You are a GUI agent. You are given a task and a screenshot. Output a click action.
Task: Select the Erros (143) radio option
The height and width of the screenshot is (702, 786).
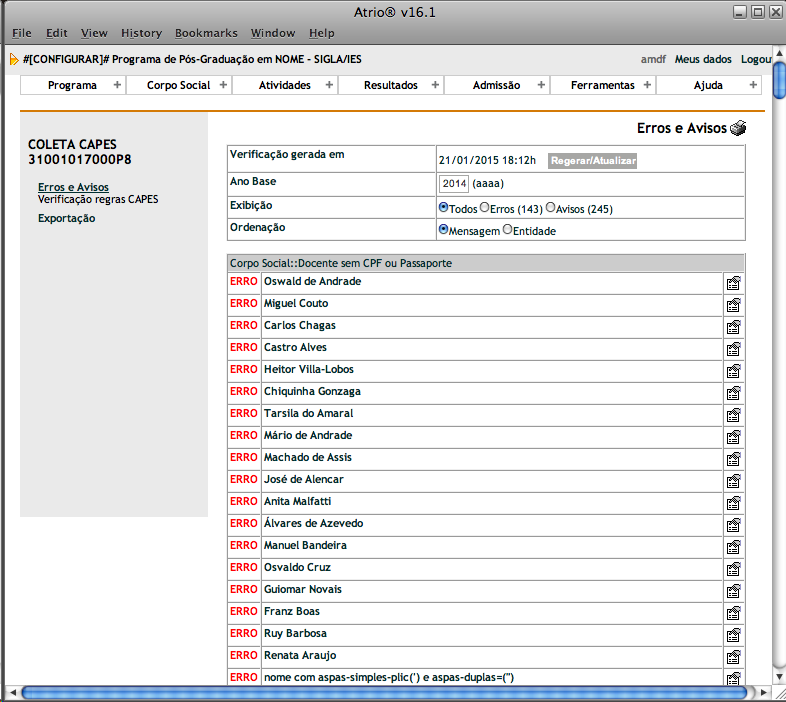[x=485, y=208]
